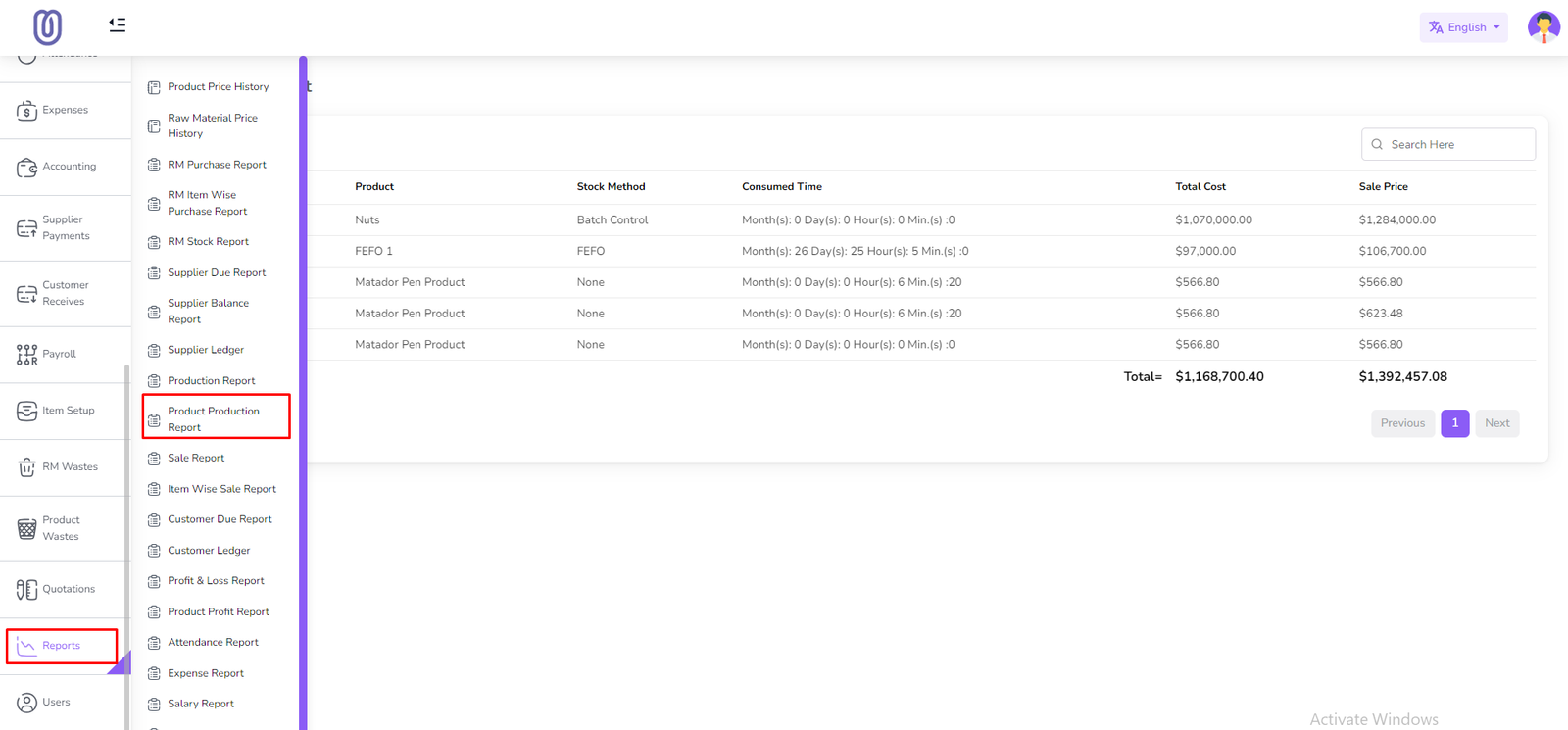Viewport: 1568px width, 730px height.
Task: Click the Previous pagination button
Action: coord(1402,423)
